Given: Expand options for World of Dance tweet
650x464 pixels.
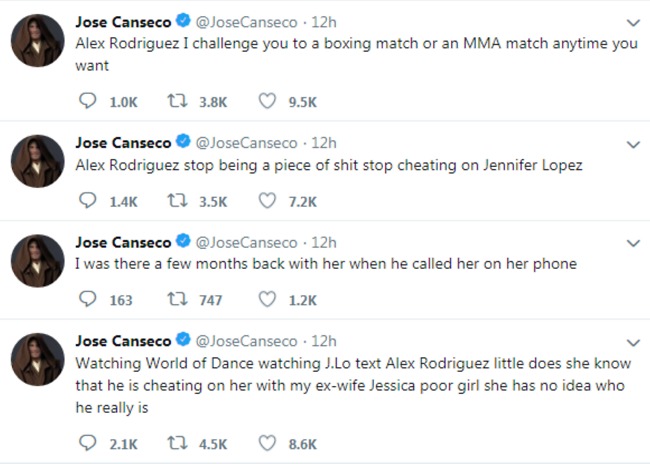Looking at the screenshot, I should 633,343.
